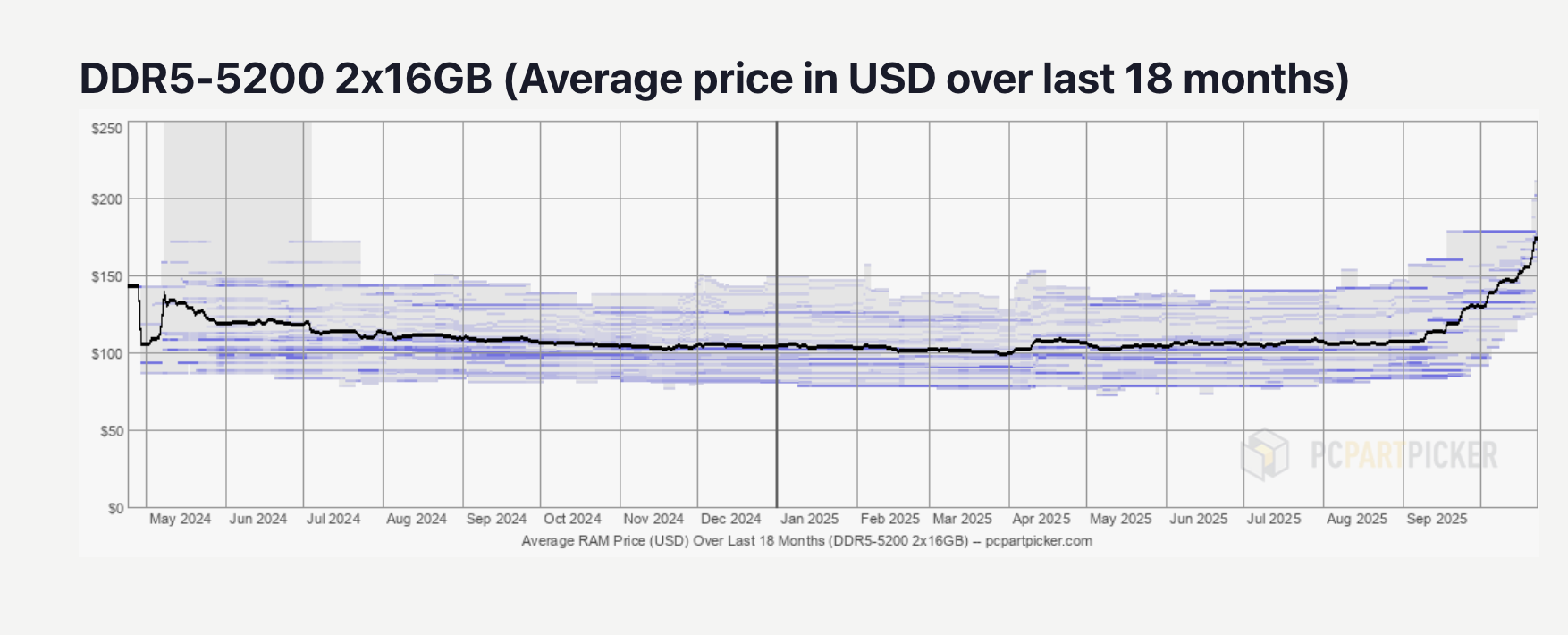This screenshot has width=1568, height=635.
Task: Click the Sep 2024 axis label
Action: coord(496,519)
